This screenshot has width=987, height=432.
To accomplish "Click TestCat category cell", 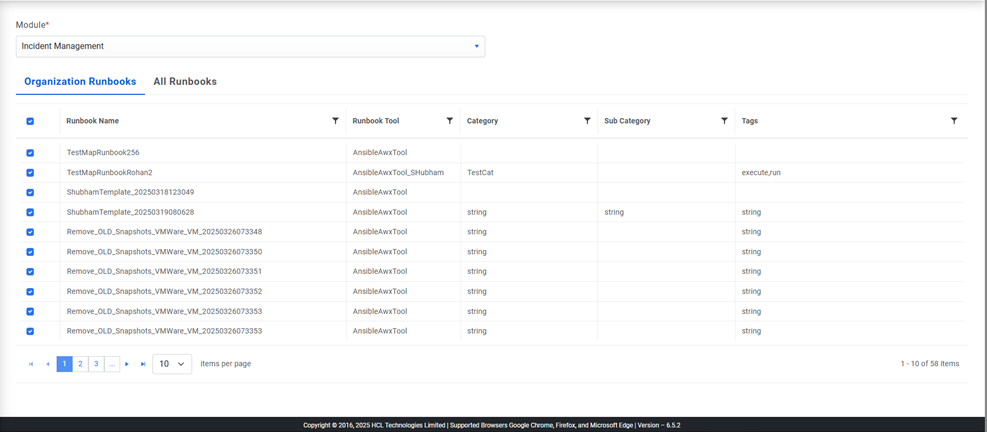I will (x=480, y=173).
